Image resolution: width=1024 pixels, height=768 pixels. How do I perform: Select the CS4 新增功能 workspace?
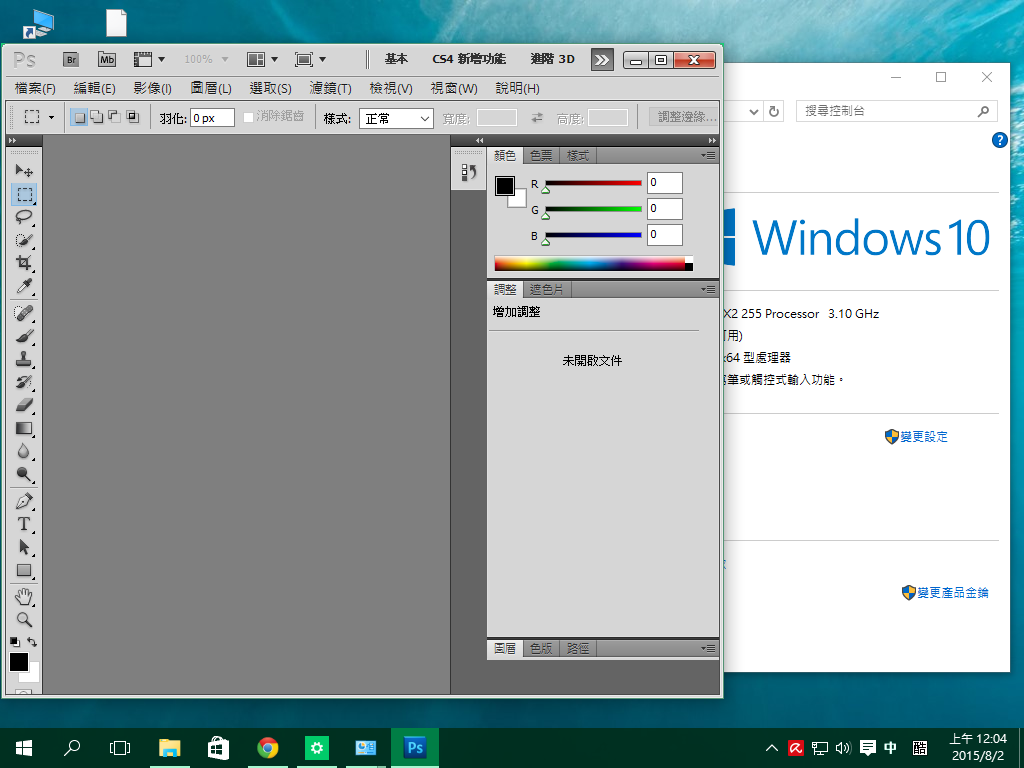[469, 59]
